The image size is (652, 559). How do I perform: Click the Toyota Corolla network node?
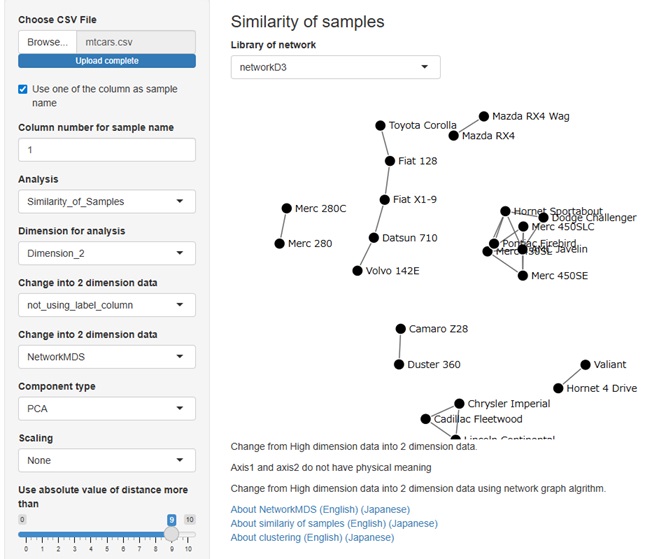coord(380,126)
